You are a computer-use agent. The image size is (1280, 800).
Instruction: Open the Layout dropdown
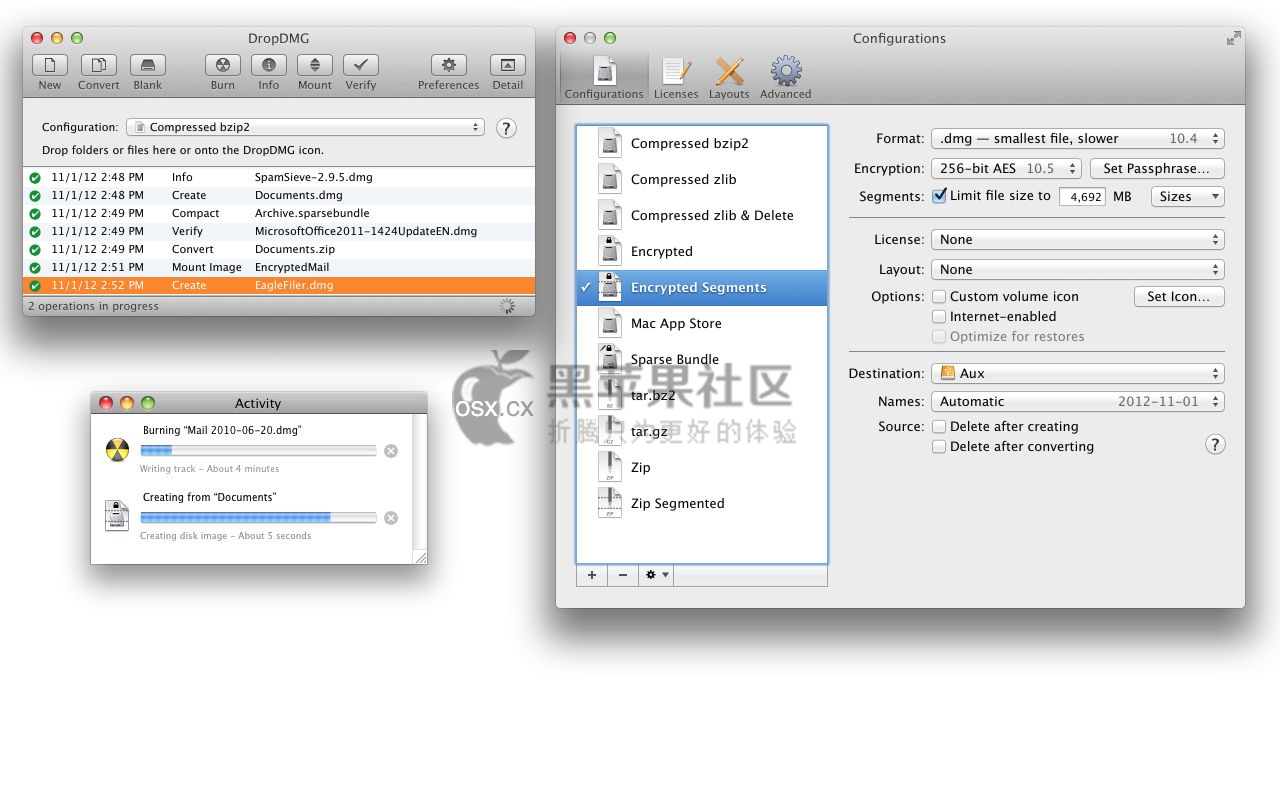click(1078, 270)
